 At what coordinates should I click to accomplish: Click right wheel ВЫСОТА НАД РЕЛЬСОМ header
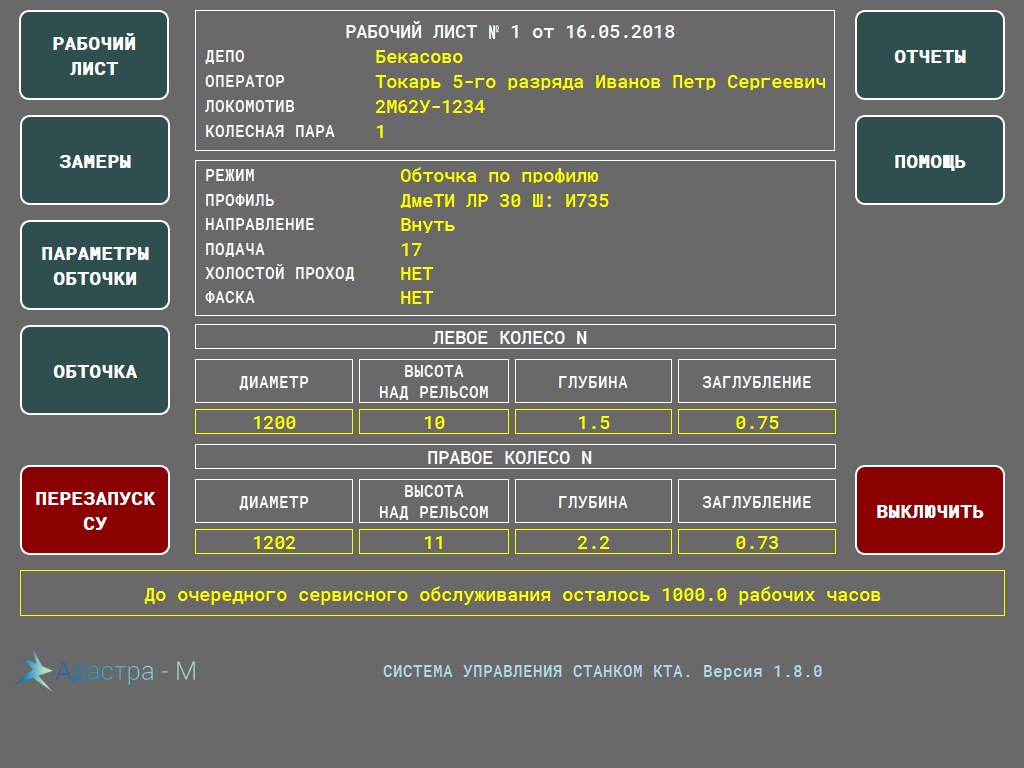click(434, 502)
